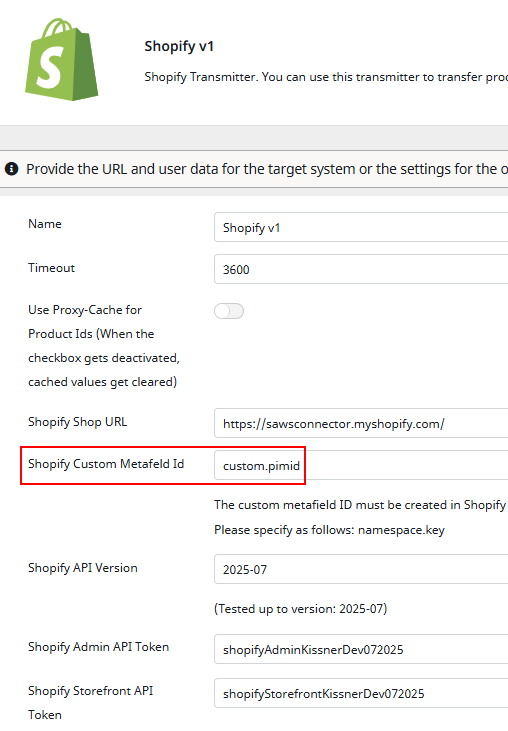This screenshot has height=731, width=508.
Task: Click the Shopify API Version label
Action: 83,568
